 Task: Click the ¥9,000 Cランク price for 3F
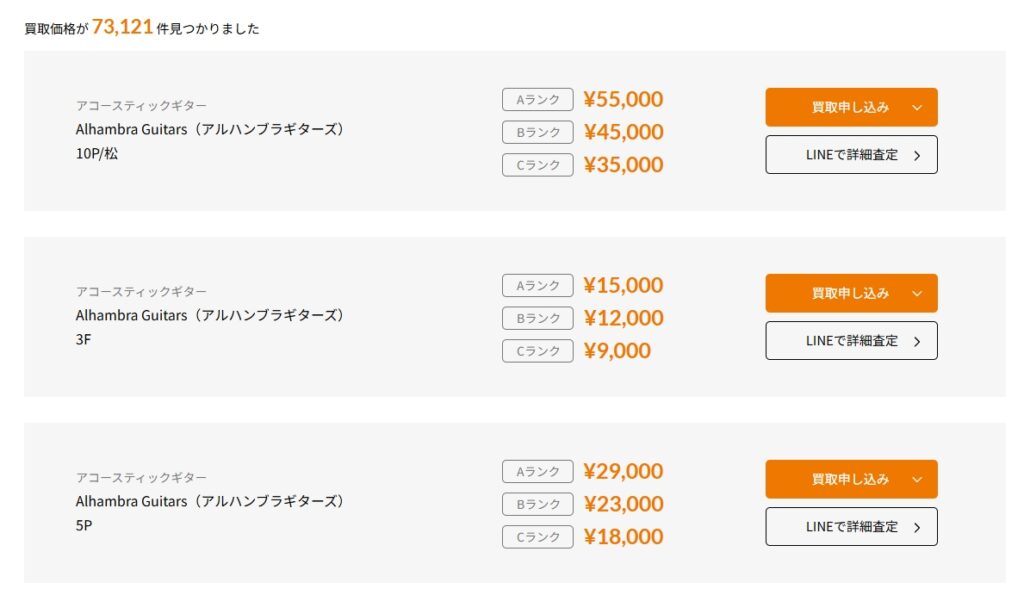tap(618, 351)
